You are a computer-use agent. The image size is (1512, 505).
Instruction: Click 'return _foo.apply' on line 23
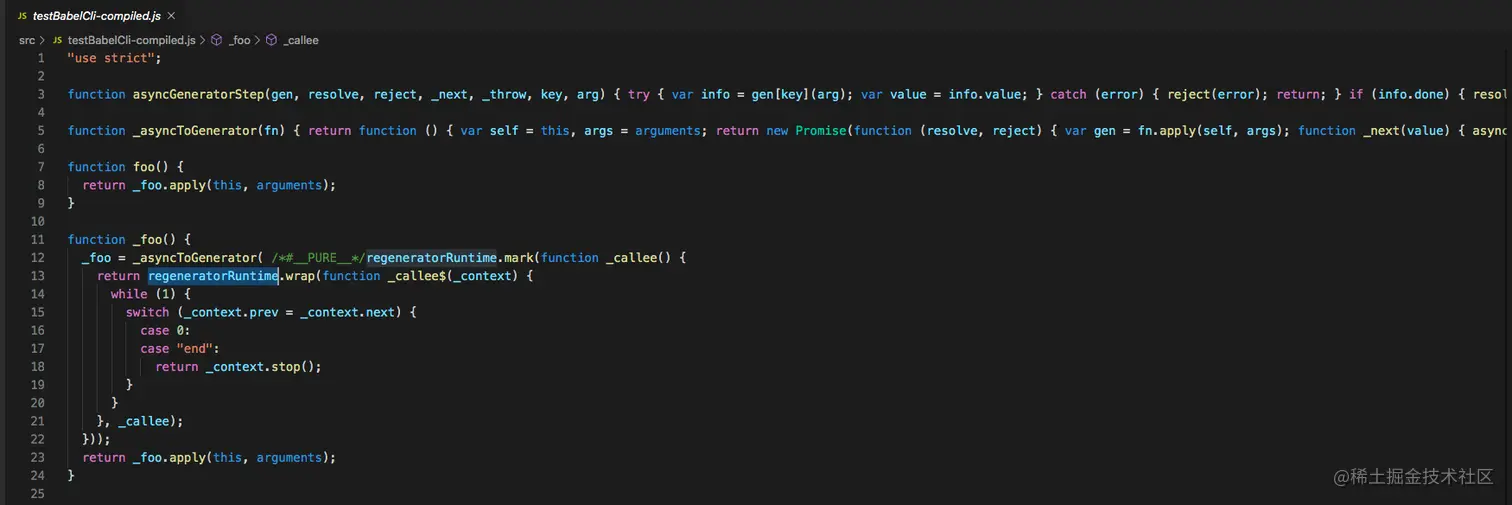pyautogui.click(x=144, y=457)
